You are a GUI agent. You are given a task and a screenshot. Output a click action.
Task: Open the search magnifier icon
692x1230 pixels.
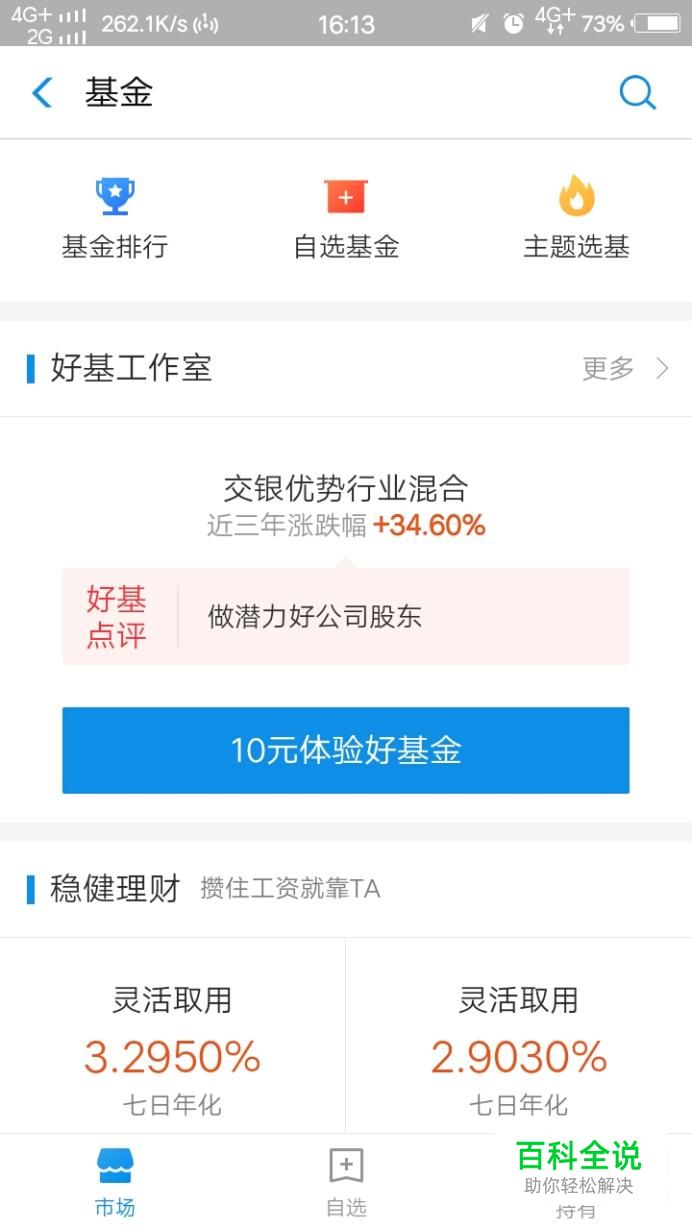(x=637, y=93)
